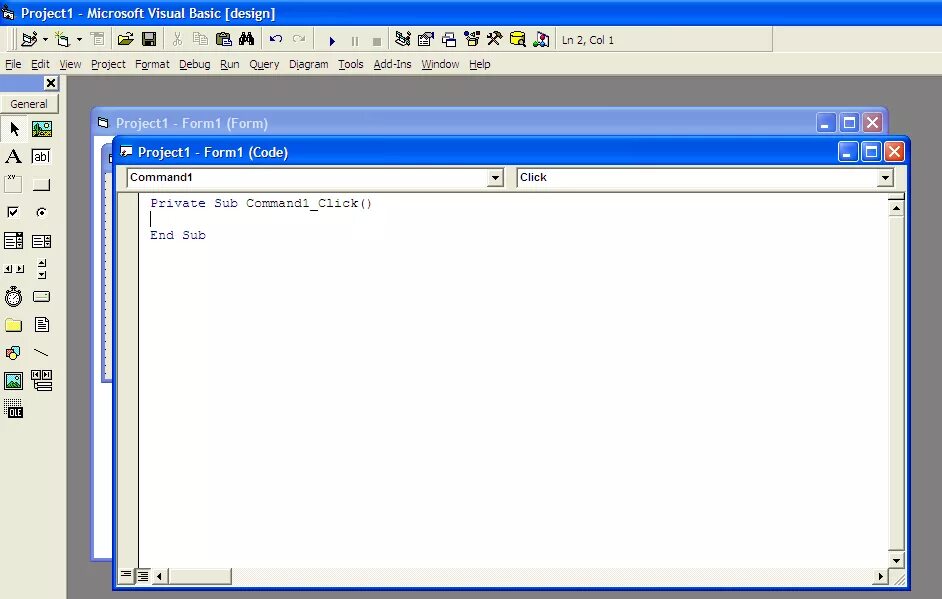The width and height of the screenshot is (942, 599).
Task: Select the vertical scrollbar control tool
Action: (41, 269)
